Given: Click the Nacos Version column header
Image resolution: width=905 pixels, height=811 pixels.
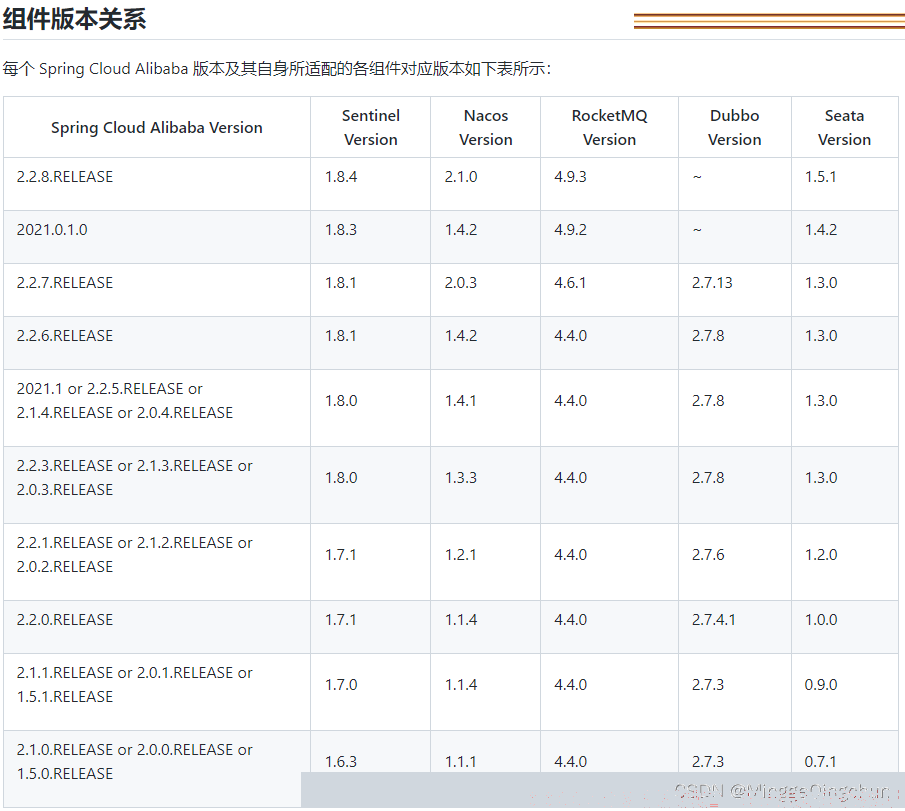Looking at the screenshot, I should click(x=485, y=128).
